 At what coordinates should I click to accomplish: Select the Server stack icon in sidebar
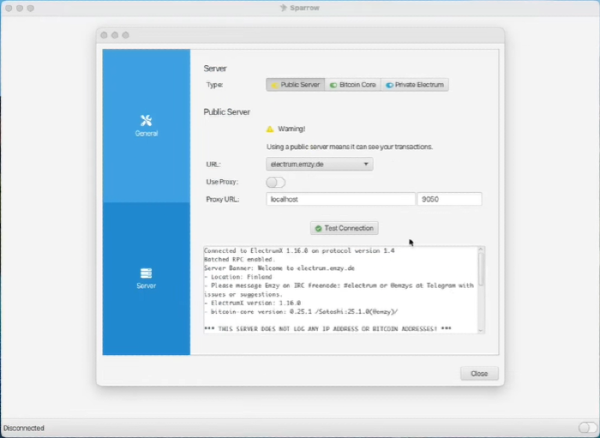[x=146, y=273]
